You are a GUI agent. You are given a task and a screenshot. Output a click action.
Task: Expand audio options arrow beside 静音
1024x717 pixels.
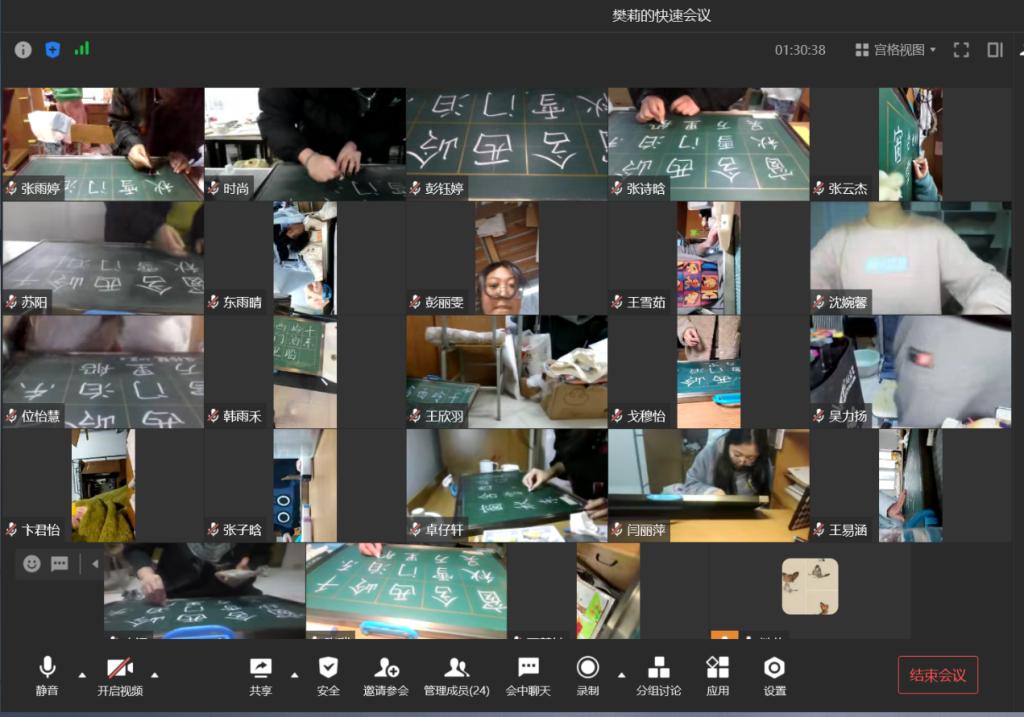(x=81, y=674)
